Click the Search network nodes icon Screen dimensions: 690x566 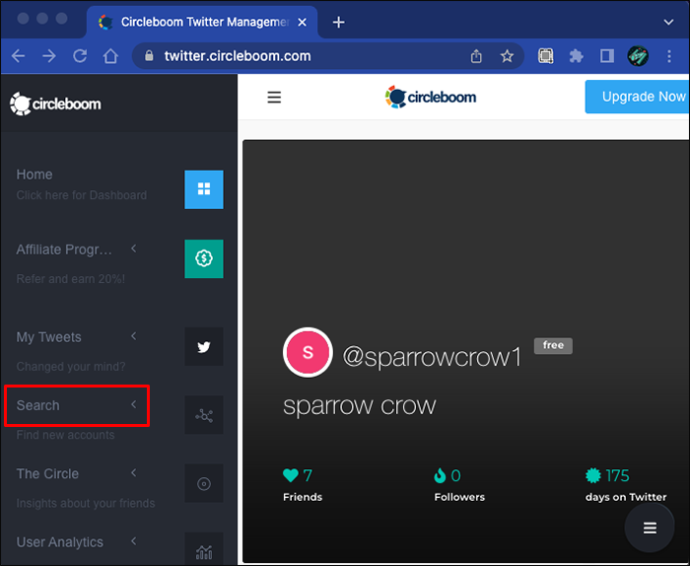(204, 415)
